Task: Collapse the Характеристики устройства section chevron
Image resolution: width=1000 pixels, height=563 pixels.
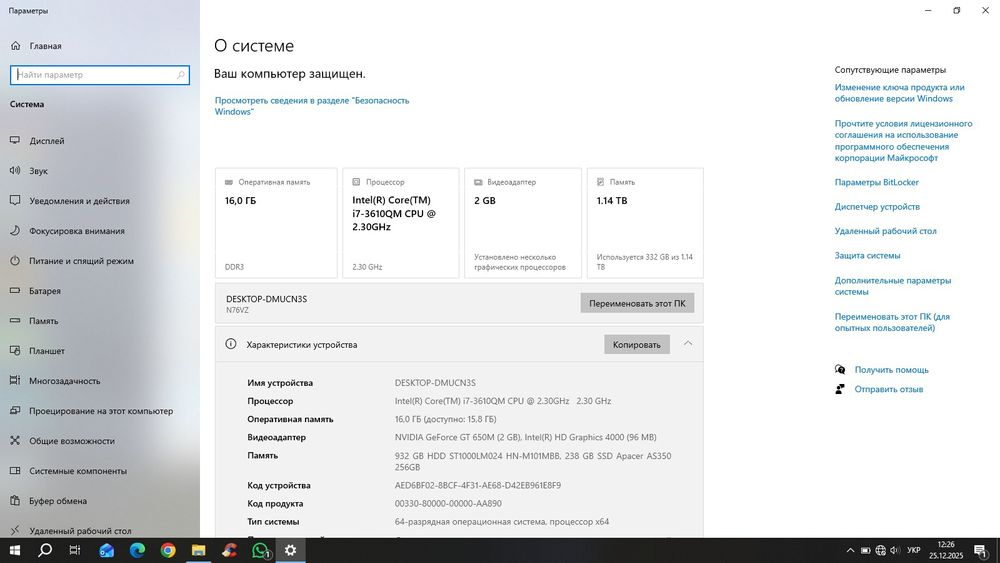Action: point(688,344)
